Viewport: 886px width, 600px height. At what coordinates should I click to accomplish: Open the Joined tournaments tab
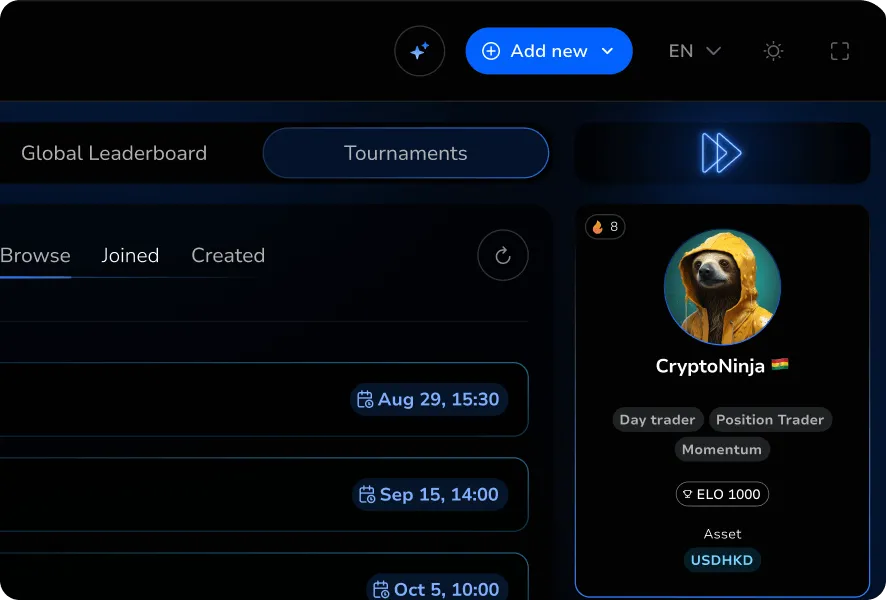tap(130, 255)
